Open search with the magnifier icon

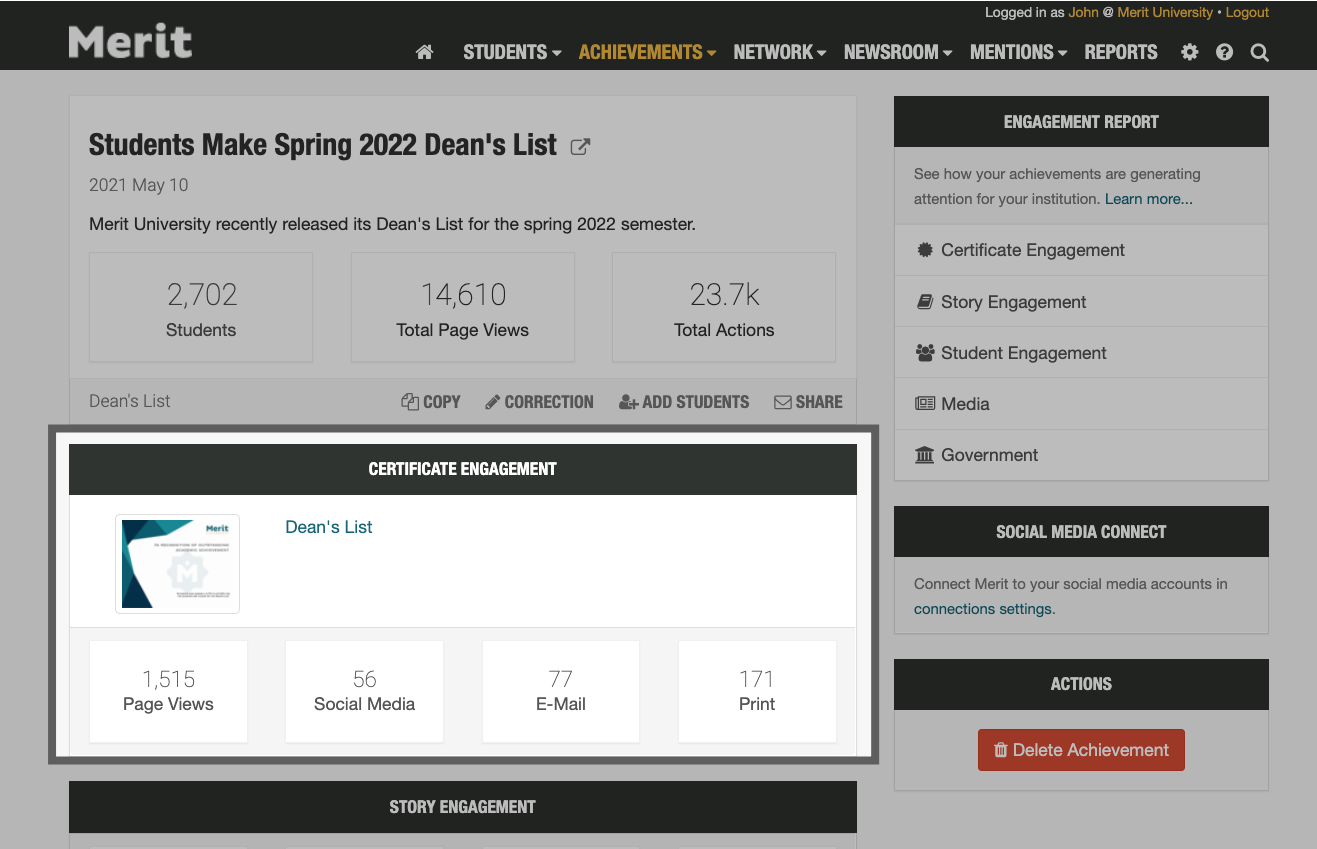pyautogui.click(x=1259, y=52)
